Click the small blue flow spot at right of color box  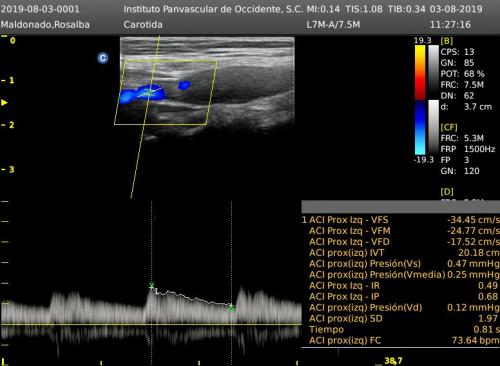pos(184,85)
